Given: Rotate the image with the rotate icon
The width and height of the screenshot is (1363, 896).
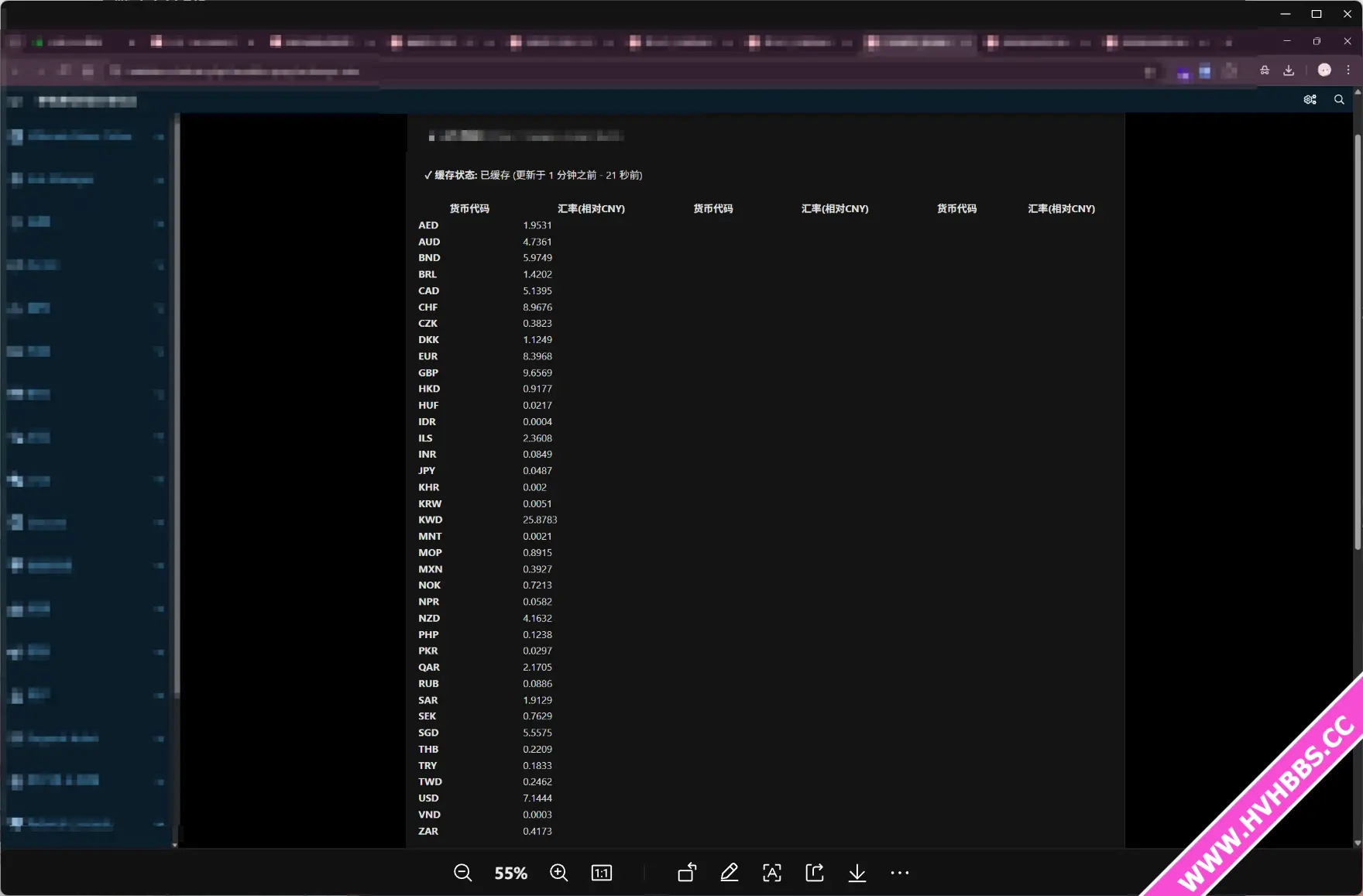Looking at the screenshot, I should point(687,873).
